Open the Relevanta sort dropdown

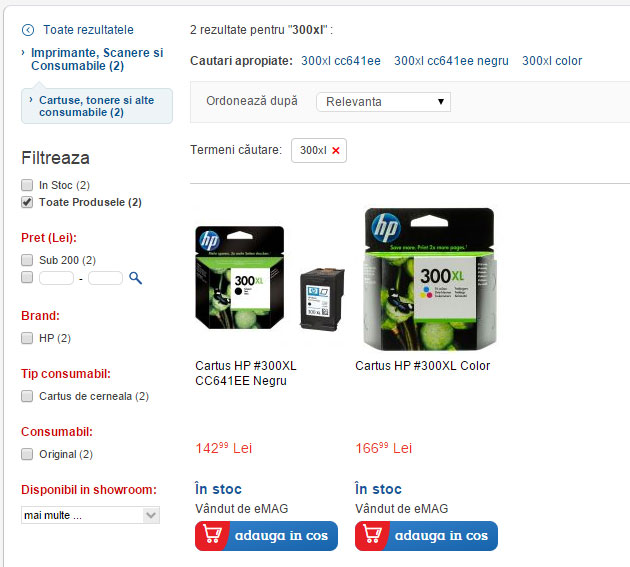coord(383,102)
